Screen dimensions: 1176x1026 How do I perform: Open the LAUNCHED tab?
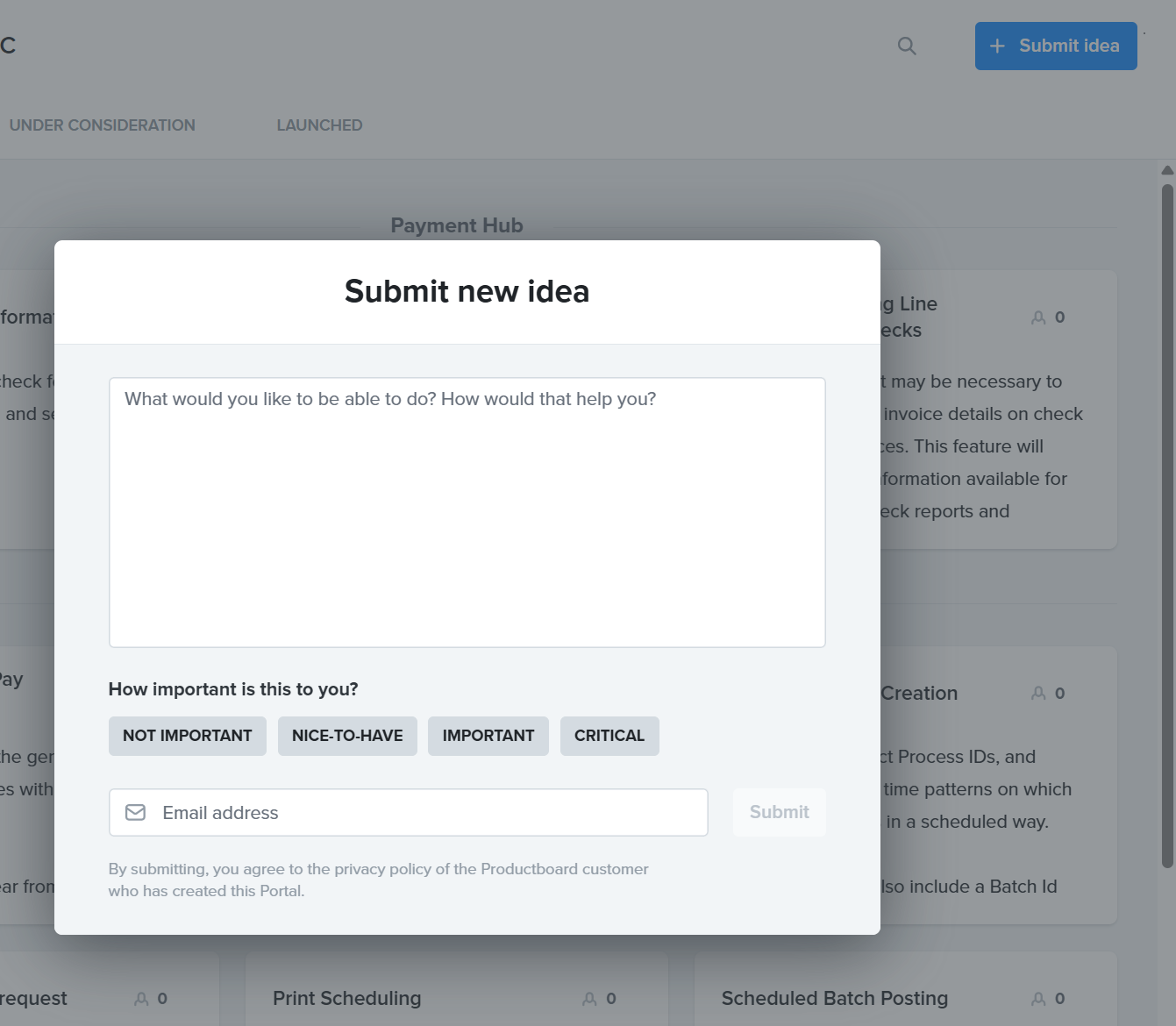click(x=319, y=125)
